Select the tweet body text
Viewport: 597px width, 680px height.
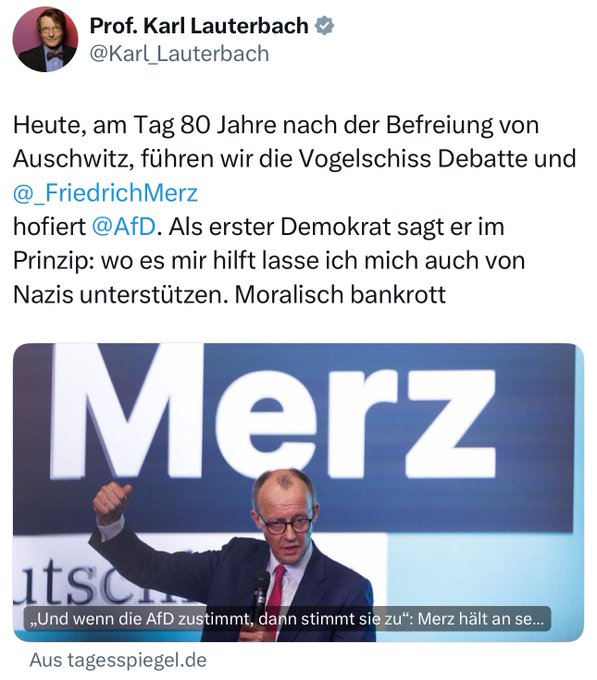[294, 209]
